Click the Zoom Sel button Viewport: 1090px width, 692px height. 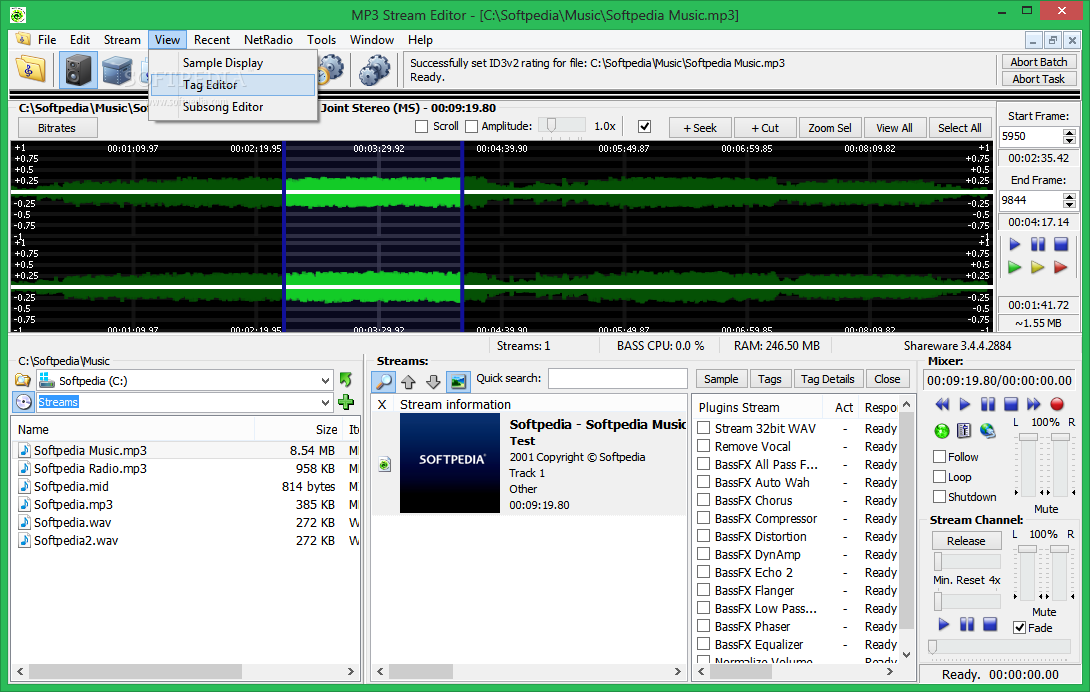[830, 128]
